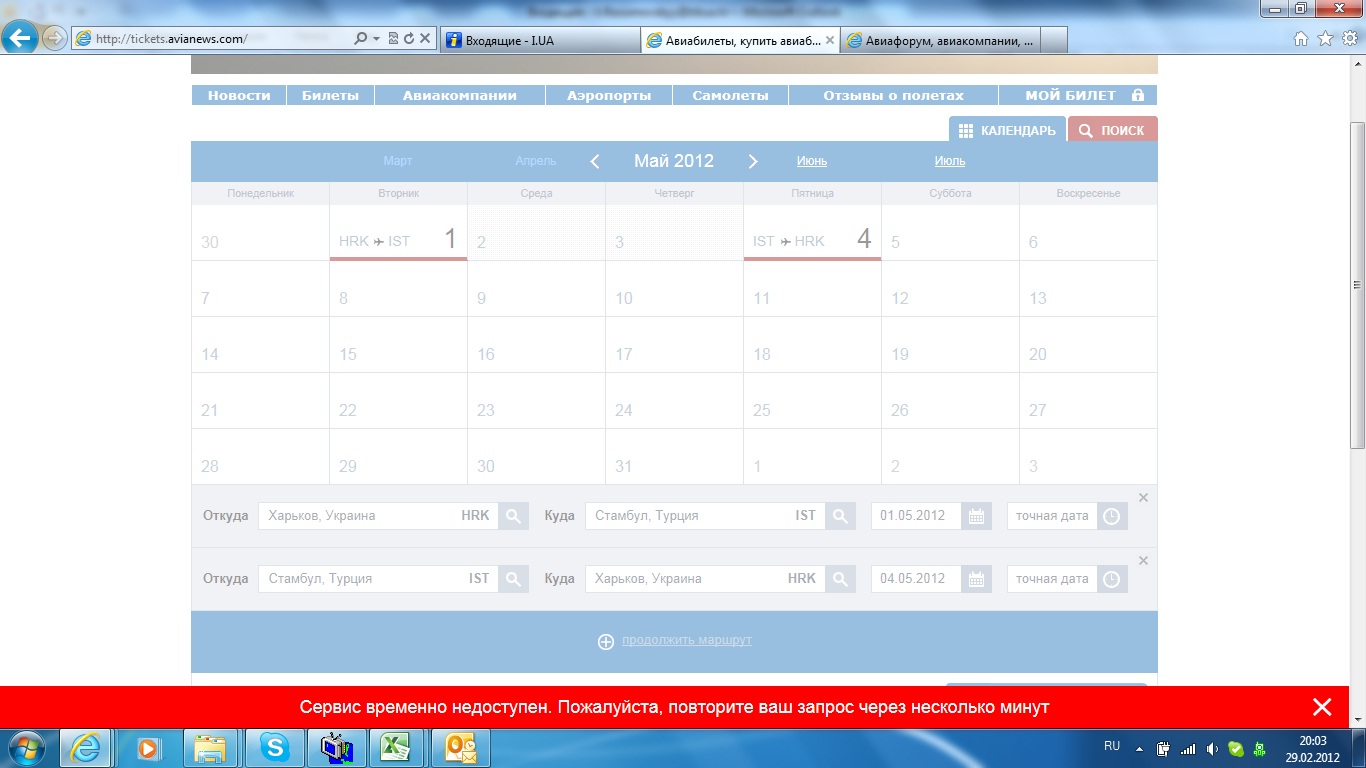Close the red service unavailable banner
Image resolution: width=1366 pixels, height=768 pixels.
[x=1321, y=707]
